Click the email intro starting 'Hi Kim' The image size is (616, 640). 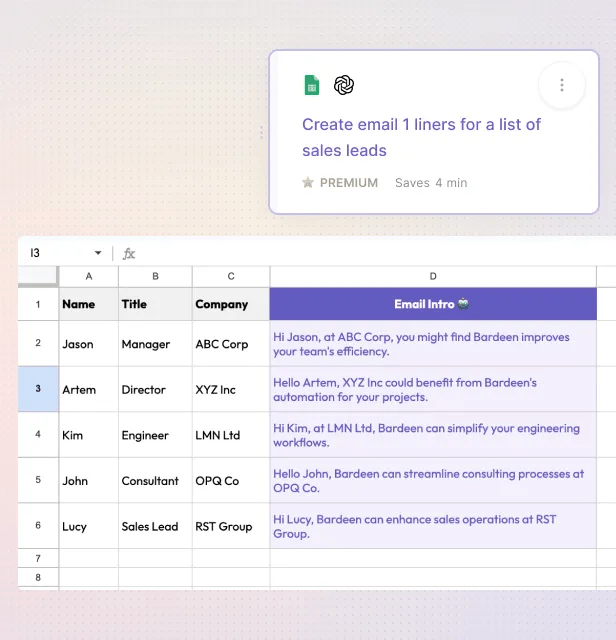click(x=433, y=435)
